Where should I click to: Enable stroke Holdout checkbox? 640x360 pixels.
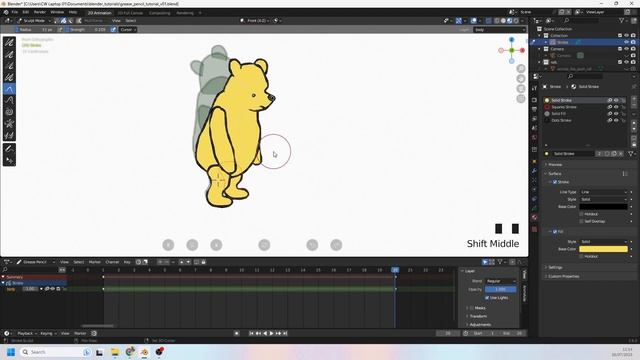click(582, 214)
